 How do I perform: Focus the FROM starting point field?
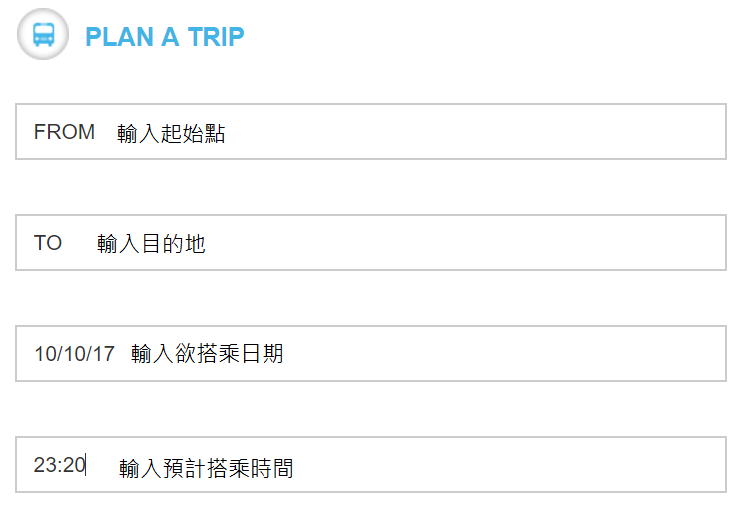371,131
